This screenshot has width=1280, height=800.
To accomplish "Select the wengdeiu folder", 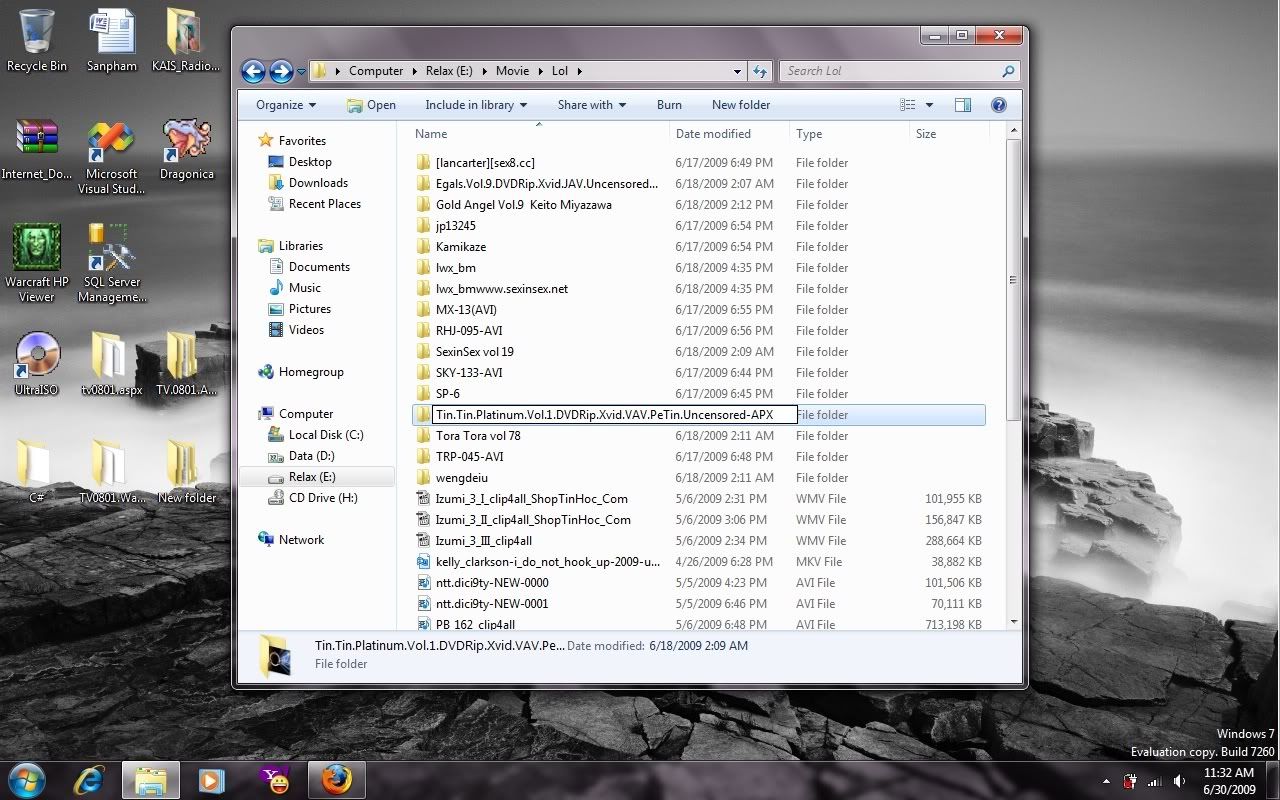I will [461, 478].
